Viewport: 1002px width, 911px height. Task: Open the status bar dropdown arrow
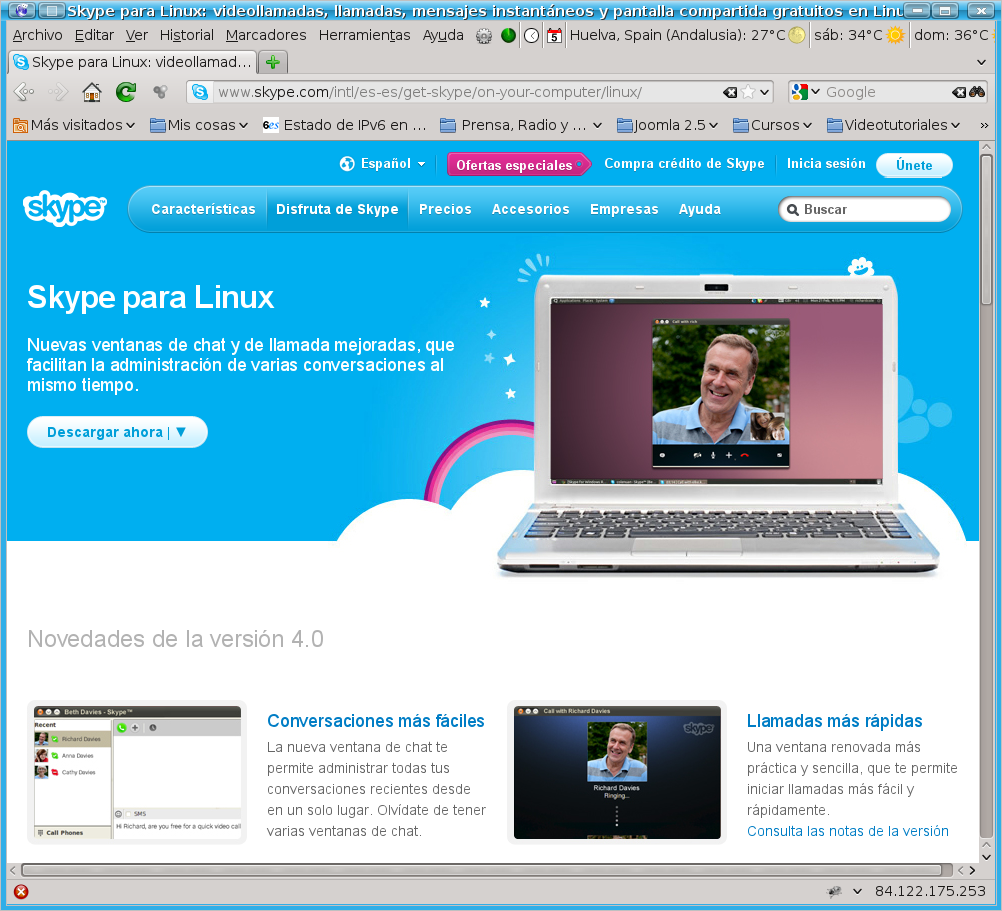(858, 891)
